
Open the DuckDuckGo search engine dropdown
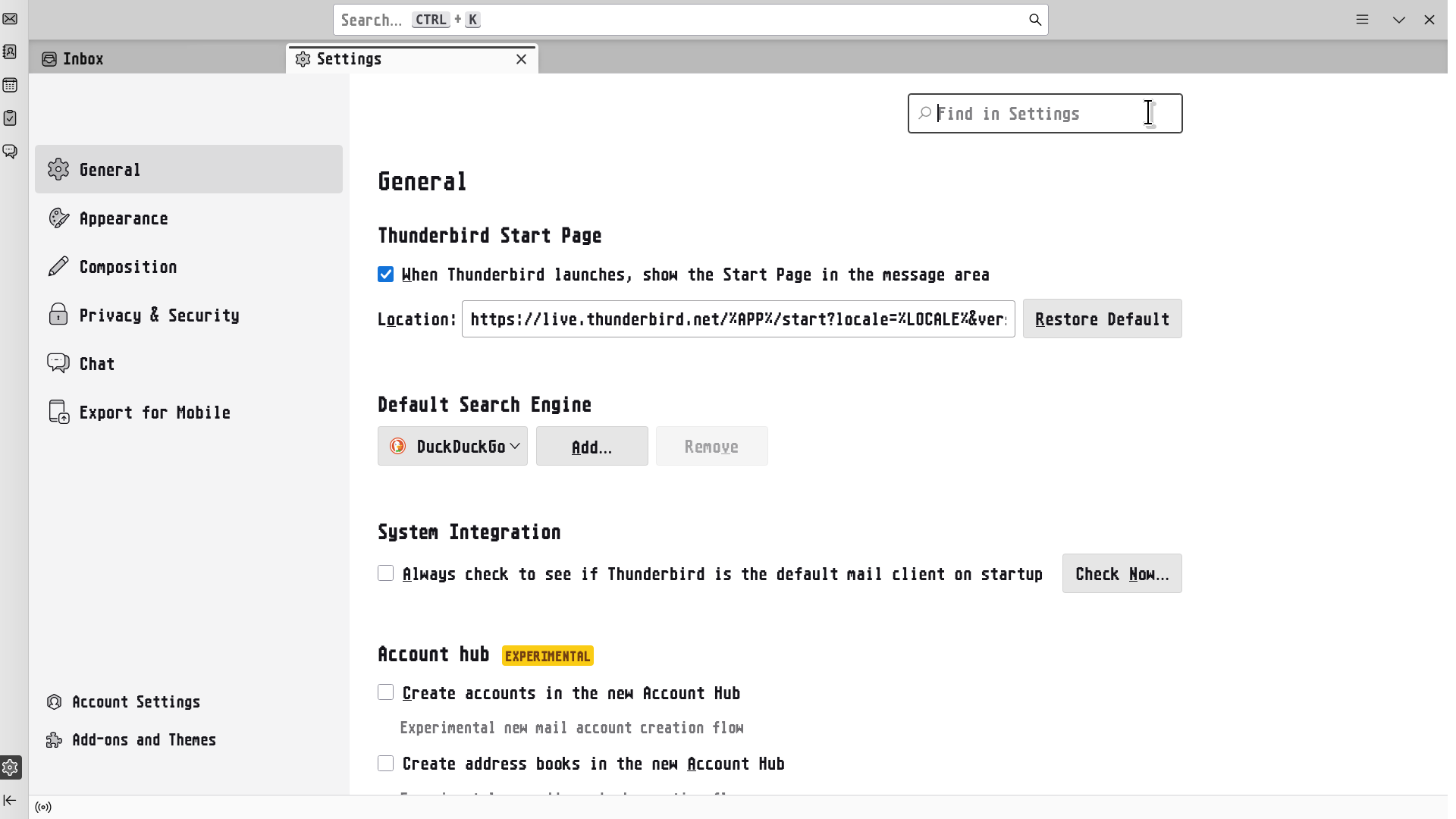[x=453, y=447]
